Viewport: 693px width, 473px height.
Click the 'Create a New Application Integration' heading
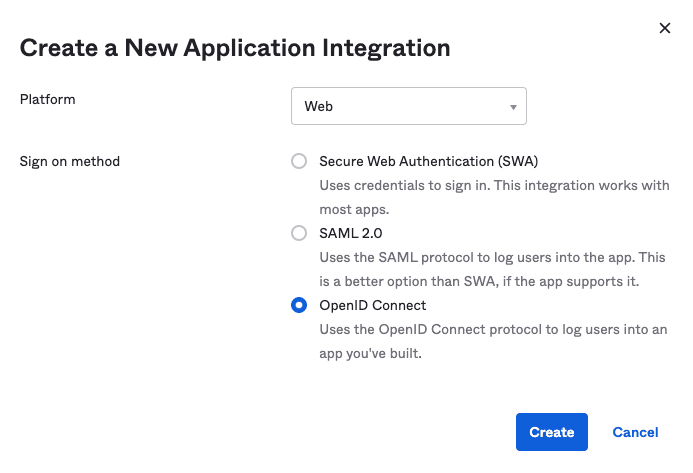tap(235, 47)
